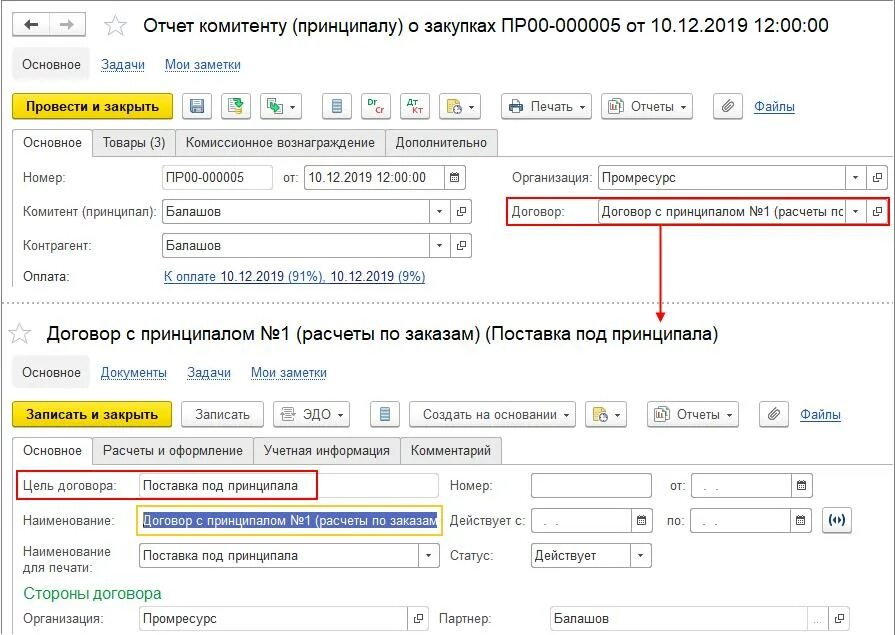This screenshot has height=635, width=895.
Task: Open the document structure list icon in report toolbar
Action: [337, 107]
